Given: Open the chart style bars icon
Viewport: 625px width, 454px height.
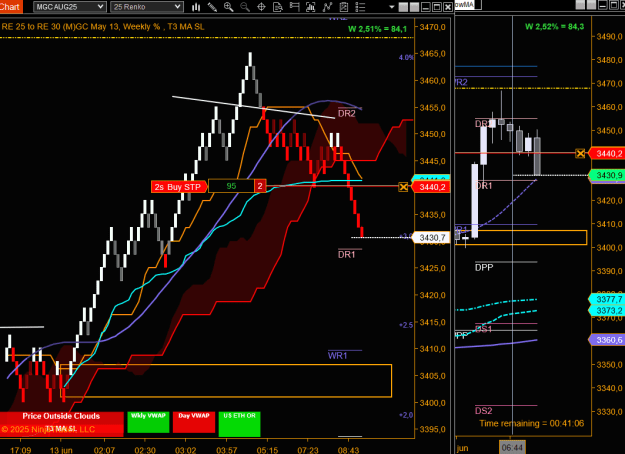Looking at the screenshot, I should click(x=196, y=7).
